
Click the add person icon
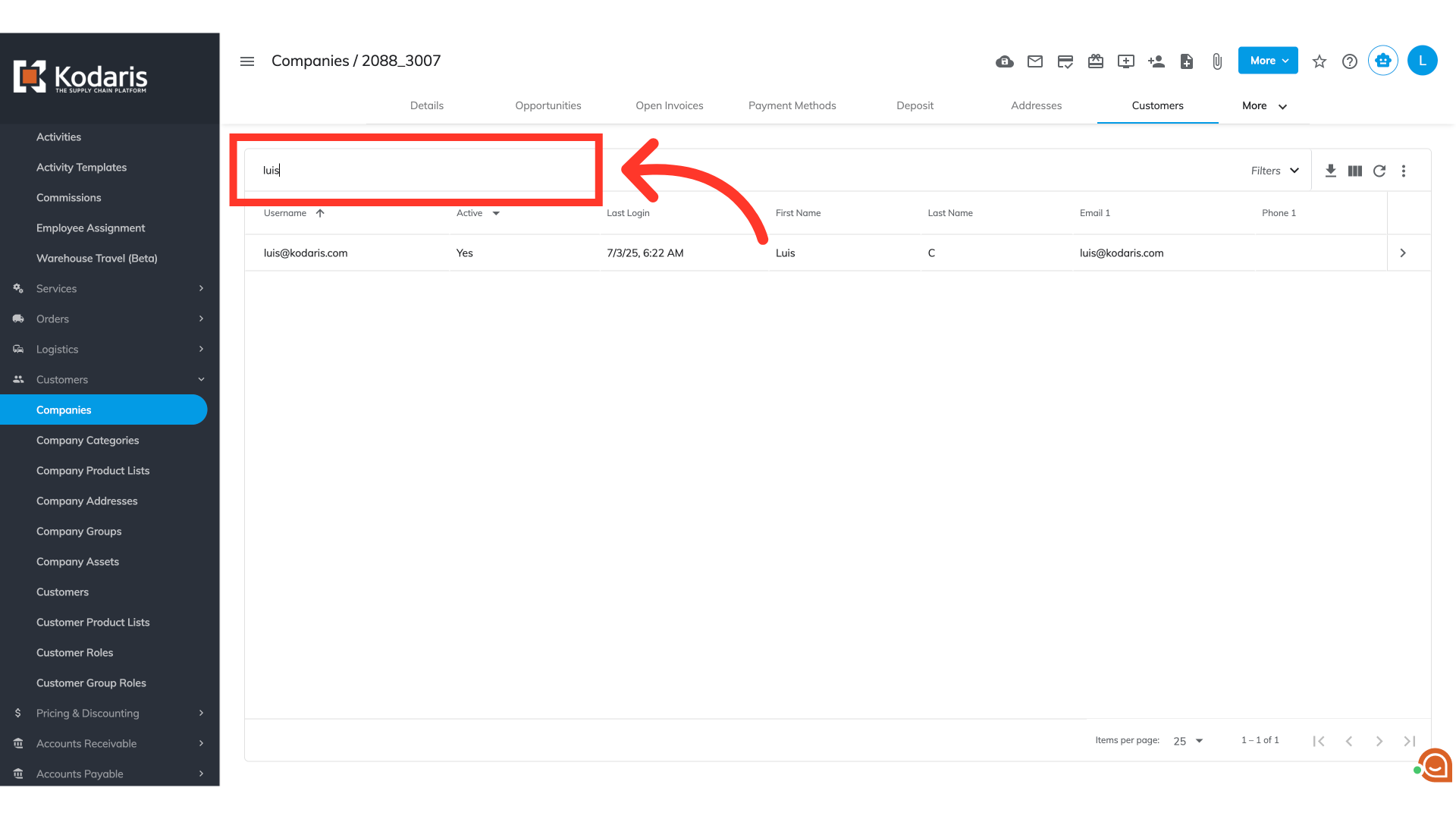1156,61
